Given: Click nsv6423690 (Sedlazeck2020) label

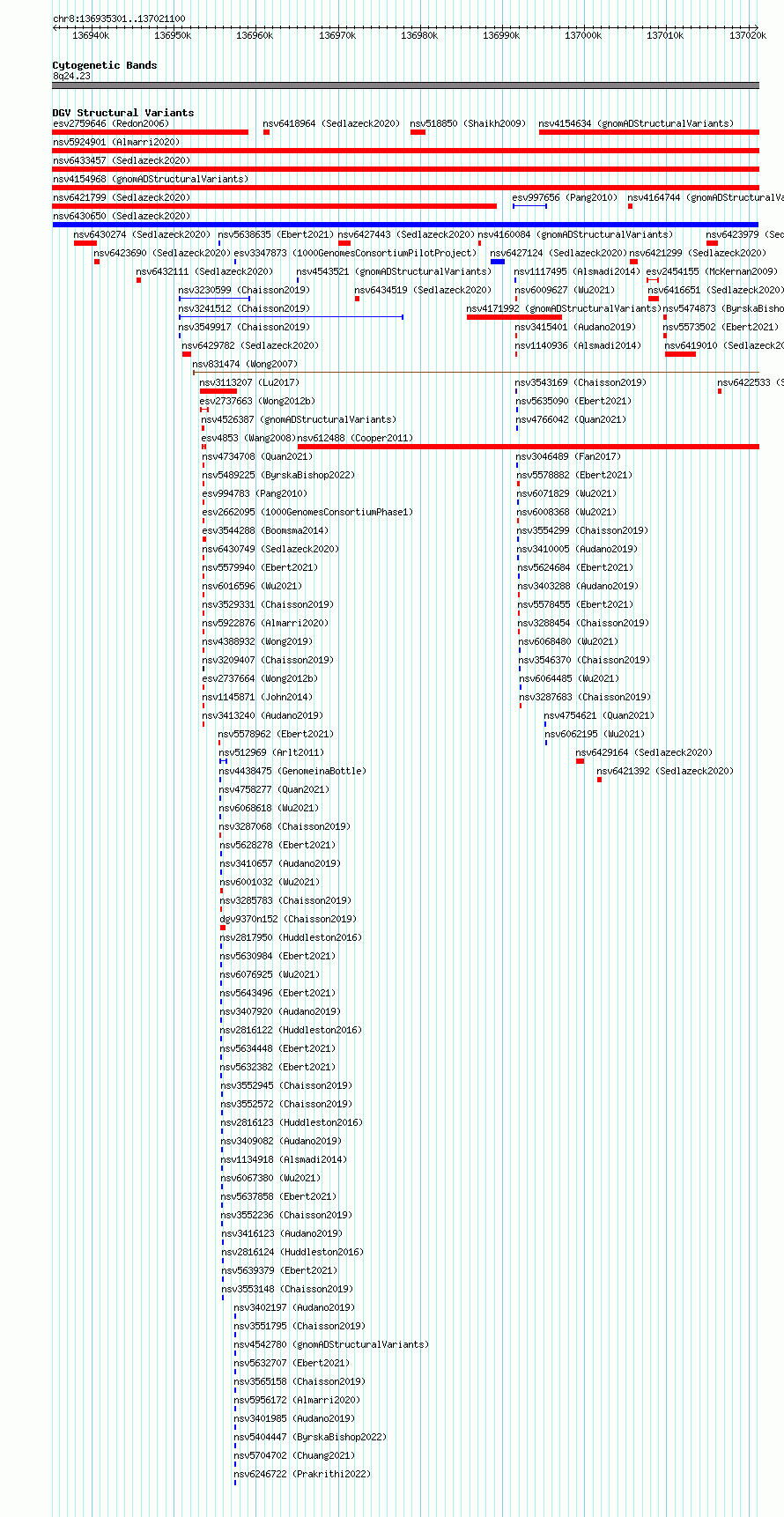Looking at the screenshot, I should [x=163, y=254].
